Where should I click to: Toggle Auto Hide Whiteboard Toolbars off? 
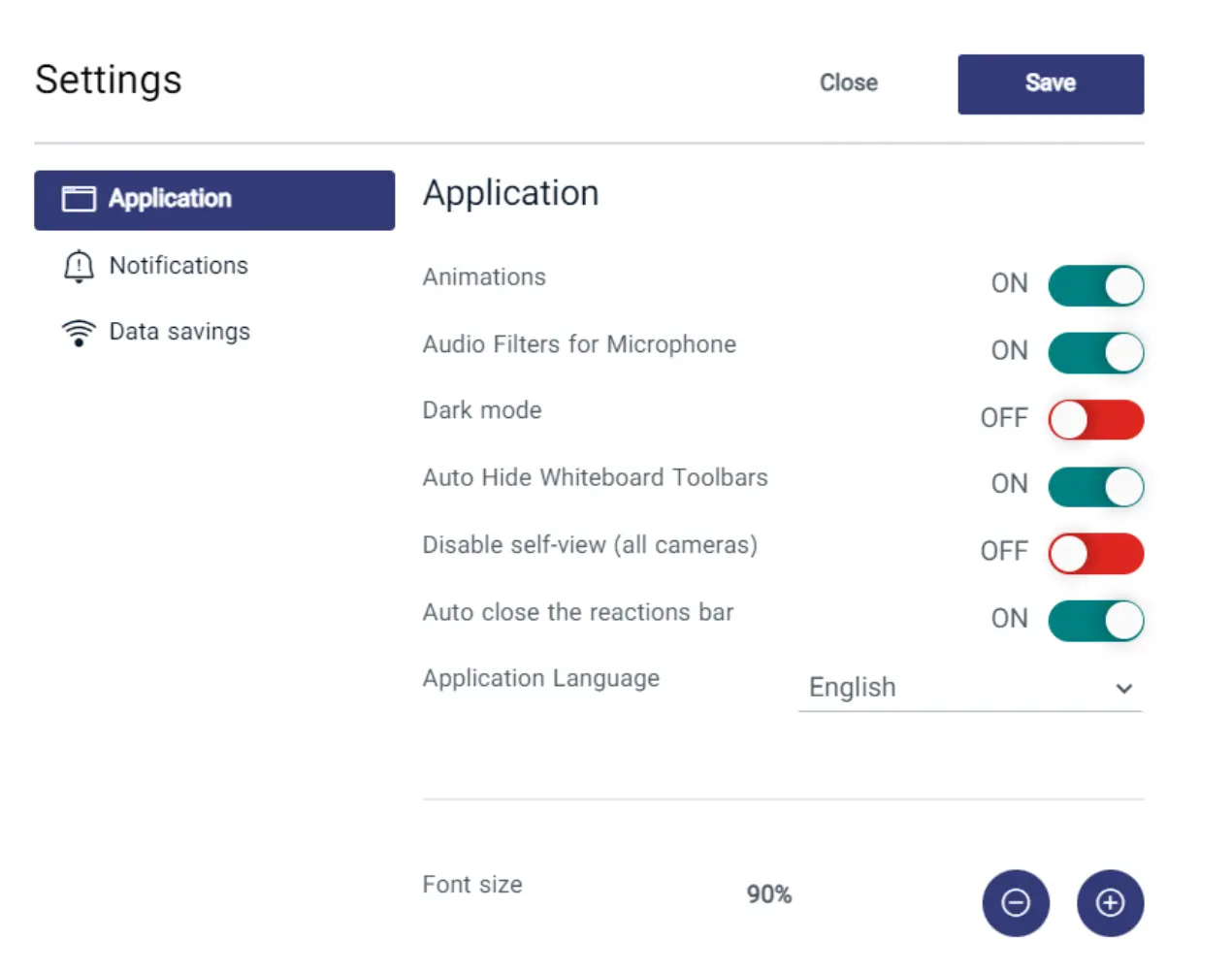pyautogui.click(x=1095, y=487)
